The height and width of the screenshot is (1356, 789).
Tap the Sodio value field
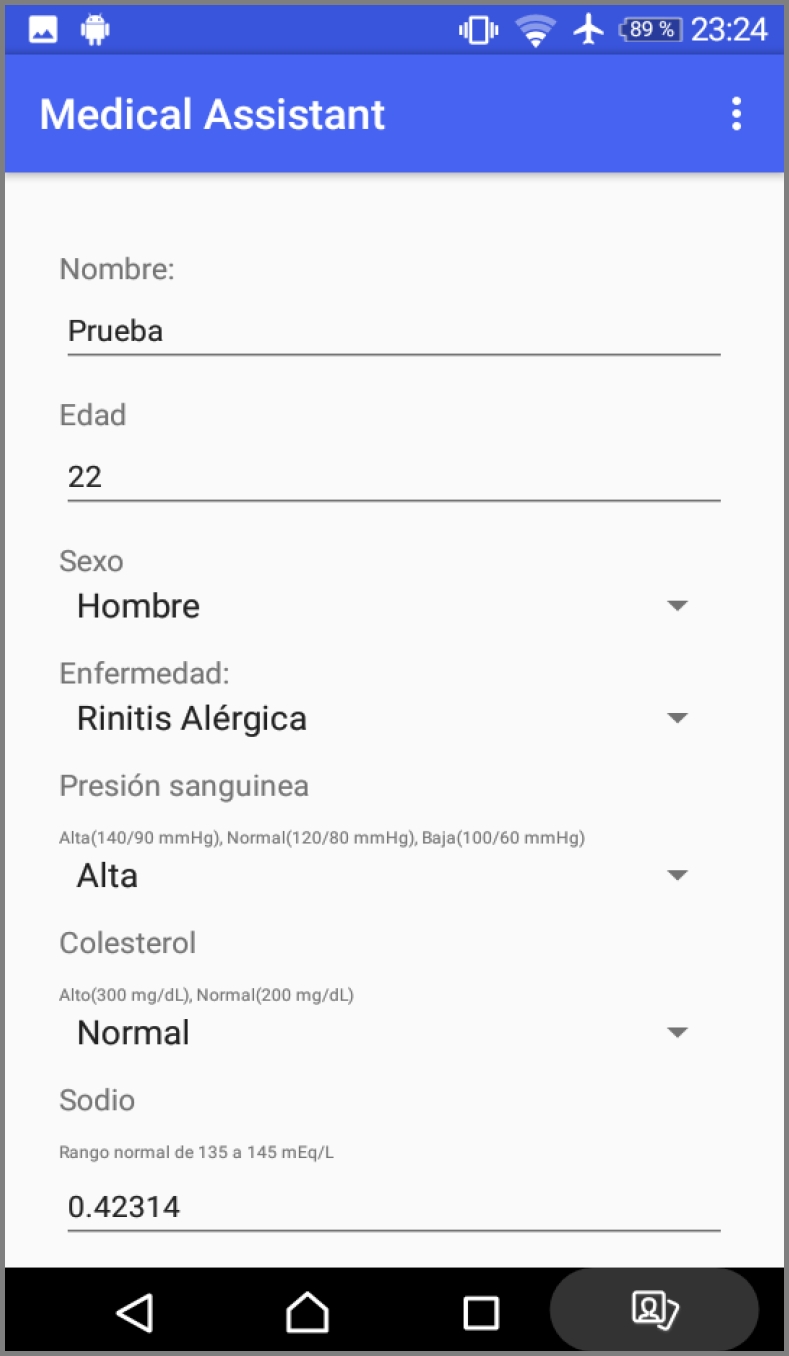coord(393,1207)
